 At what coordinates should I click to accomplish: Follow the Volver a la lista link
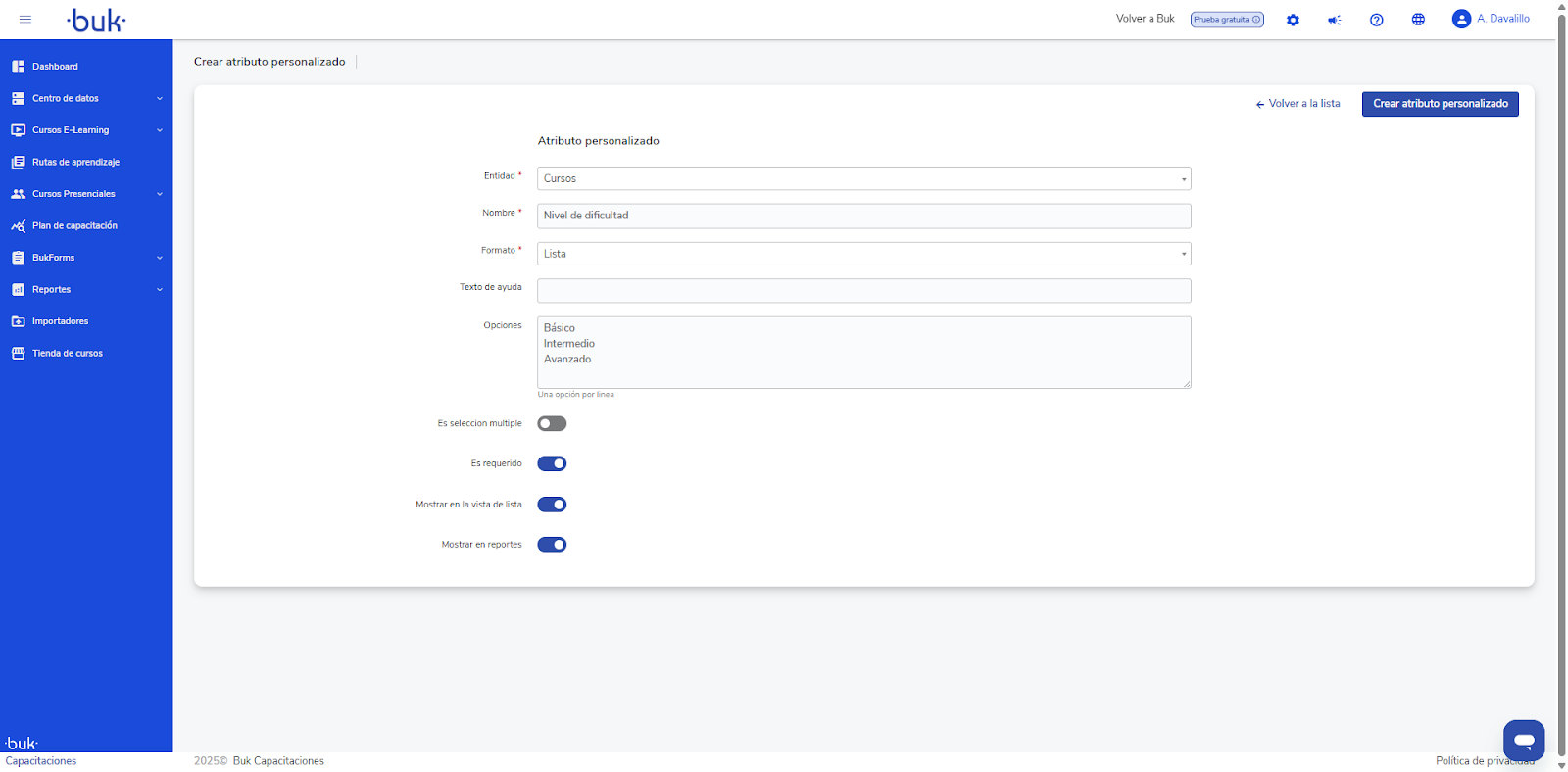pyautogui.click(x=1298, y=104)
